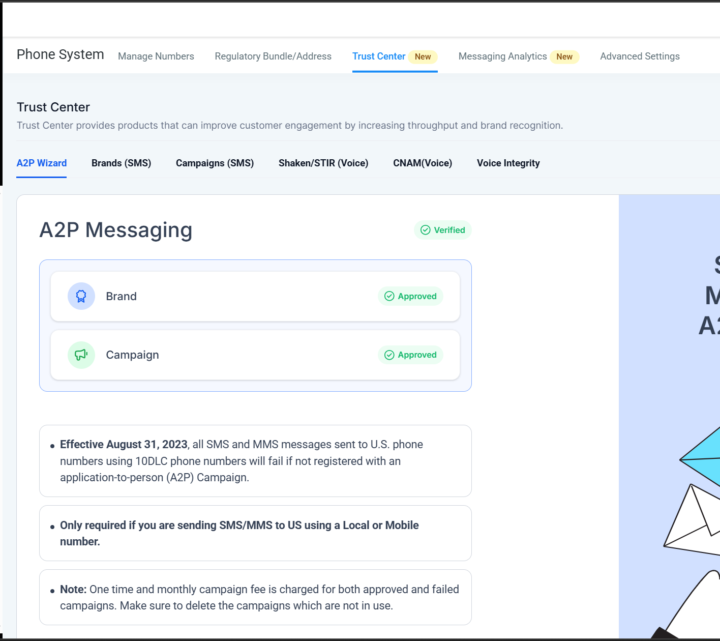
Task: Click the Approved badge on the Campaign row
Action: coord(411,355)
